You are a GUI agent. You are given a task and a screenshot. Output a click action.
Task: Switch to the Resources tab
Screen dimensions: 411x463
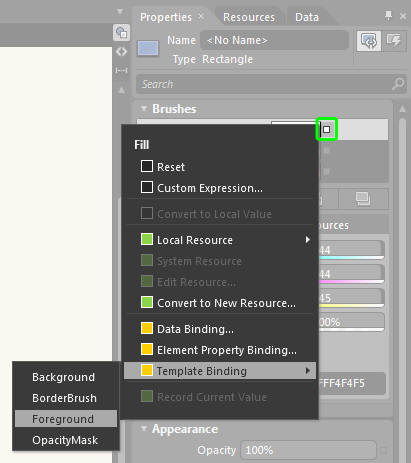[x=249, y=17]
